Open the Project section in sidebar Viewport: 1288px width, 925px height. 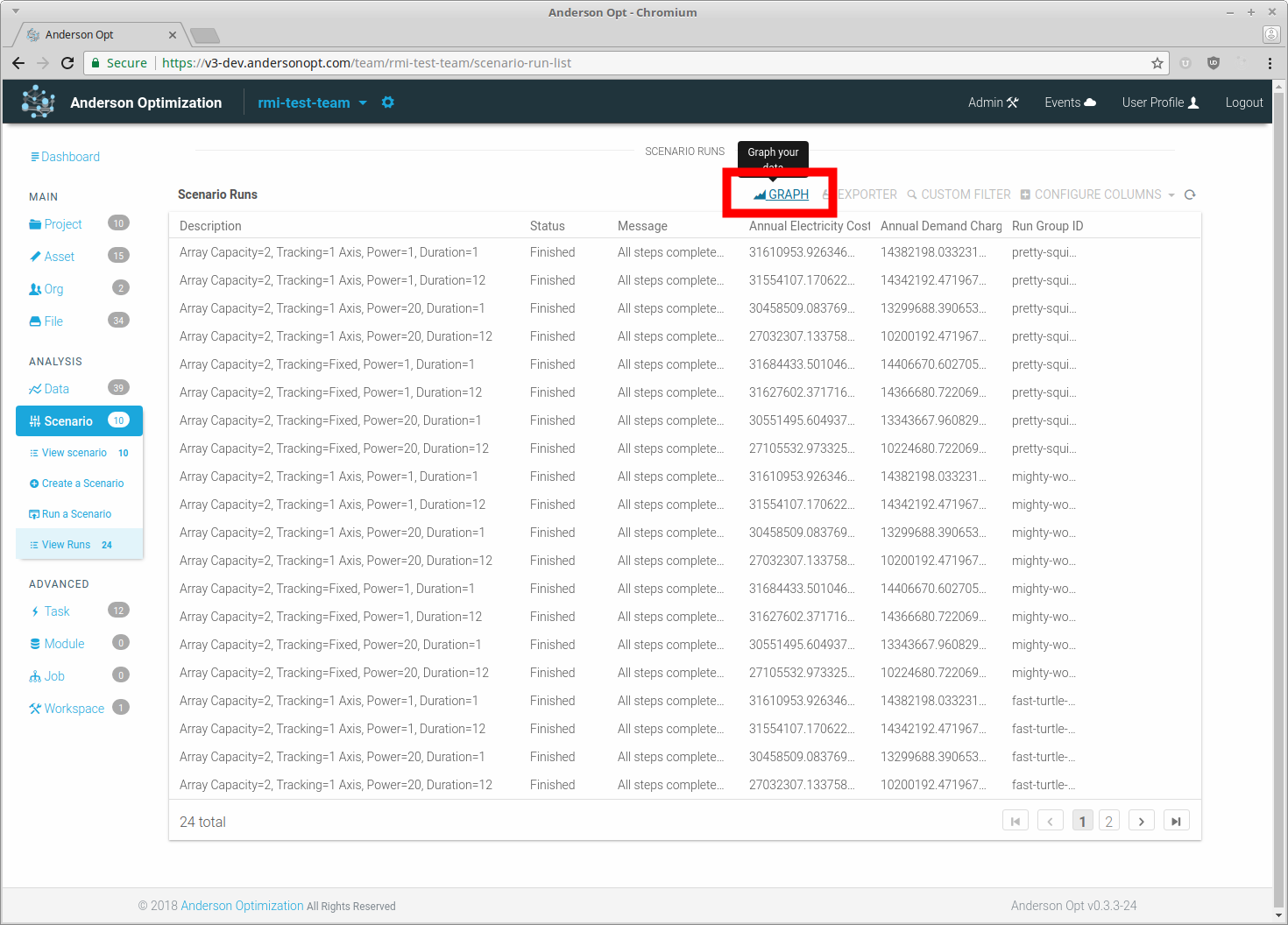click(x=63, y=224)
